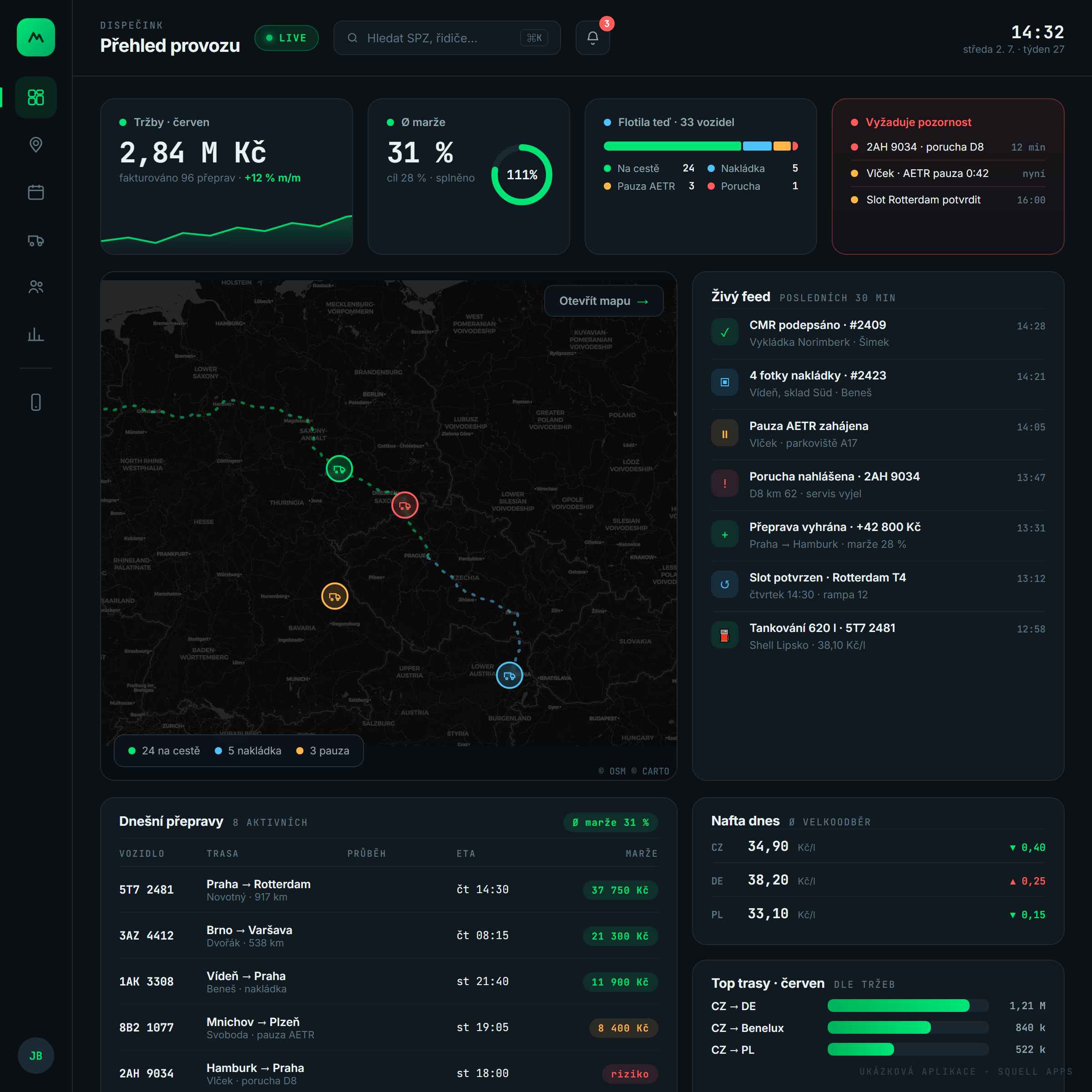Click the 5 nakládka legend item
1092x1092 pixels.
[x=248, y=751]
